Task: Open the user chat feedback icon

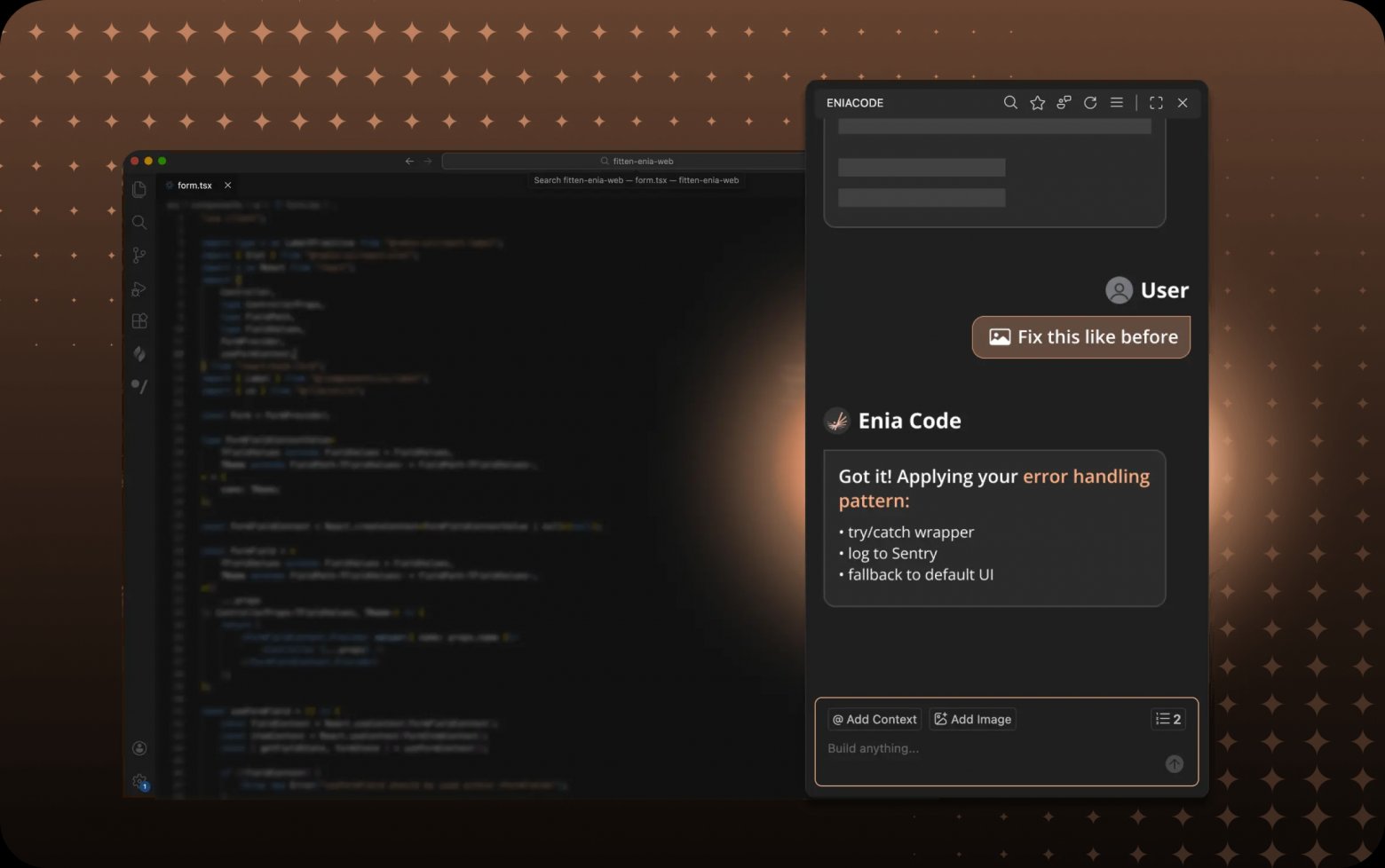Action: [1064, 103]
